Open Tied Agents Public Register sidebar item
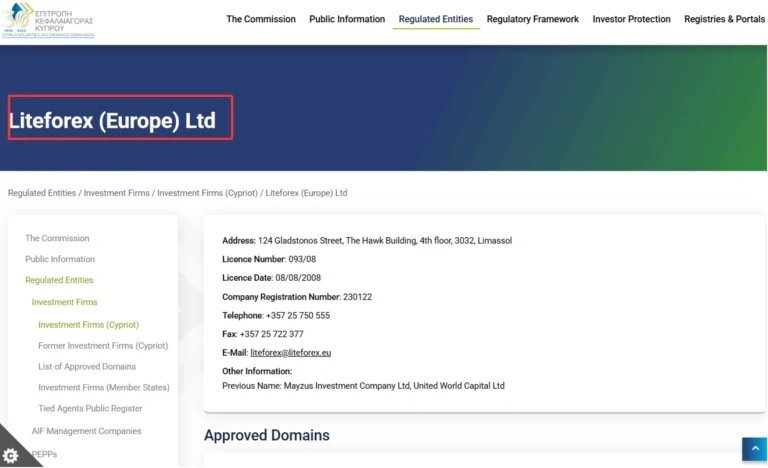Image resolution: width=768 pixels, height=468 pixels. point(90,409)
